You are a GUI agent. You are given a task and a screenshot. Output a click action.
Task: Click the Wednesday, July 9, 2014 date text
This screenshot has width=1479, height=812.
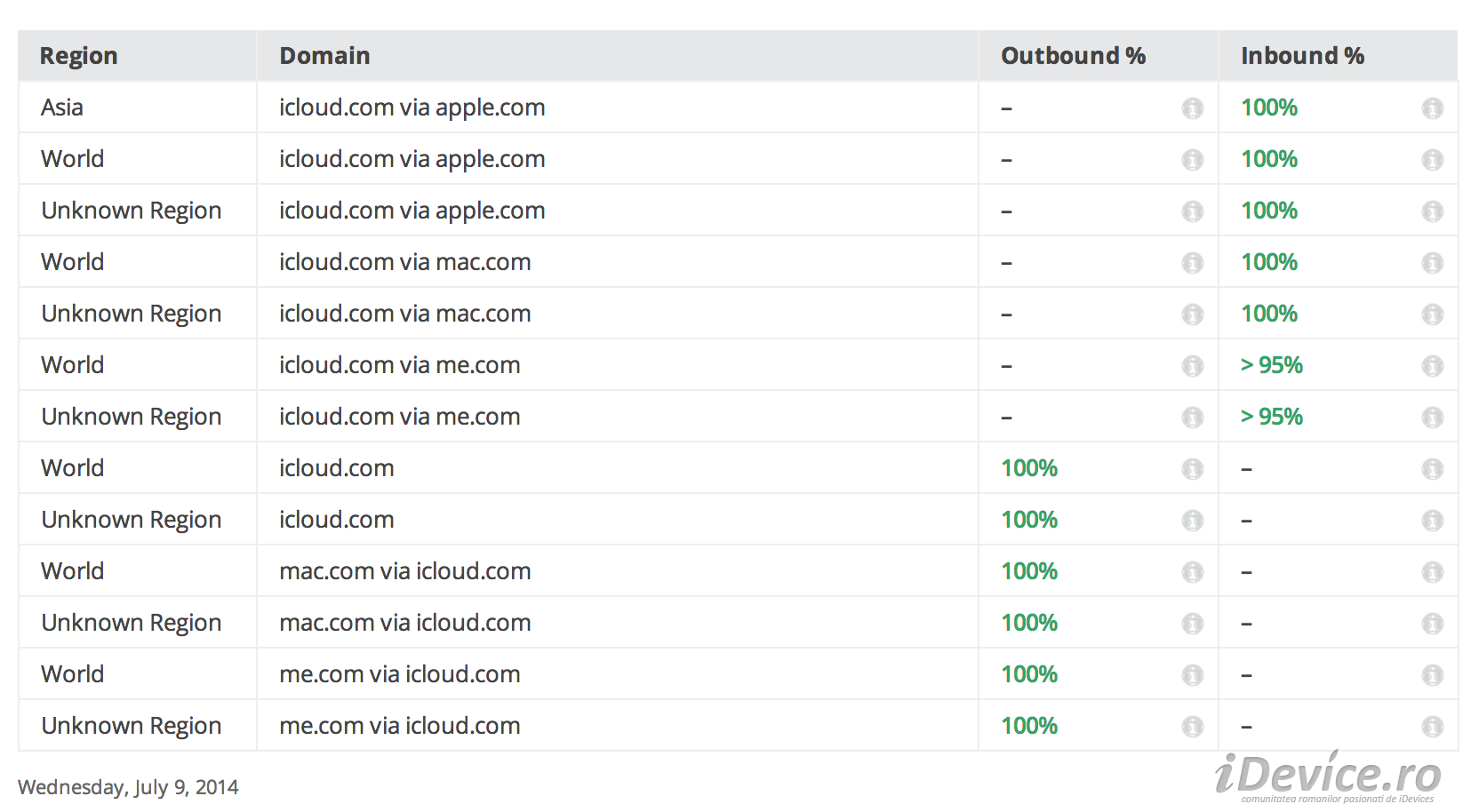[128, 787]
